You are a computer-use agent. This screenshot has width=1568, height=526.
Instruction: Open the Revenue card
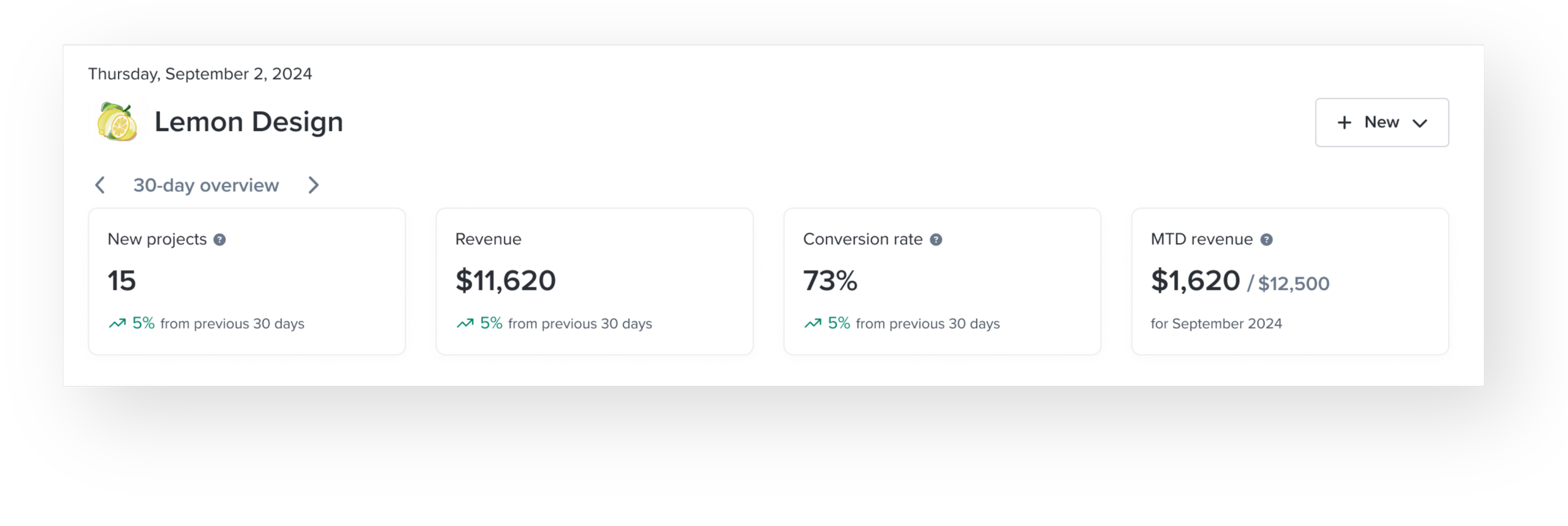click(x=594, y=281)
